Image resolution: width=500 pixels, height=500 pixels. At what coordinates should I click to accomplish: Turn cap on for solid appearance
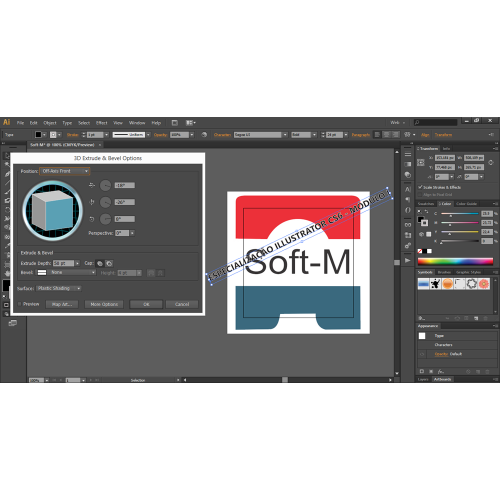click(100, 263)
